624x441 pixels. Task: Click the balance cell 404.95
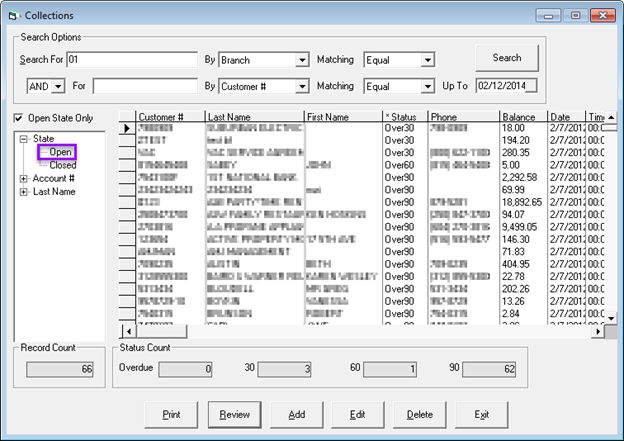(523, 265)
